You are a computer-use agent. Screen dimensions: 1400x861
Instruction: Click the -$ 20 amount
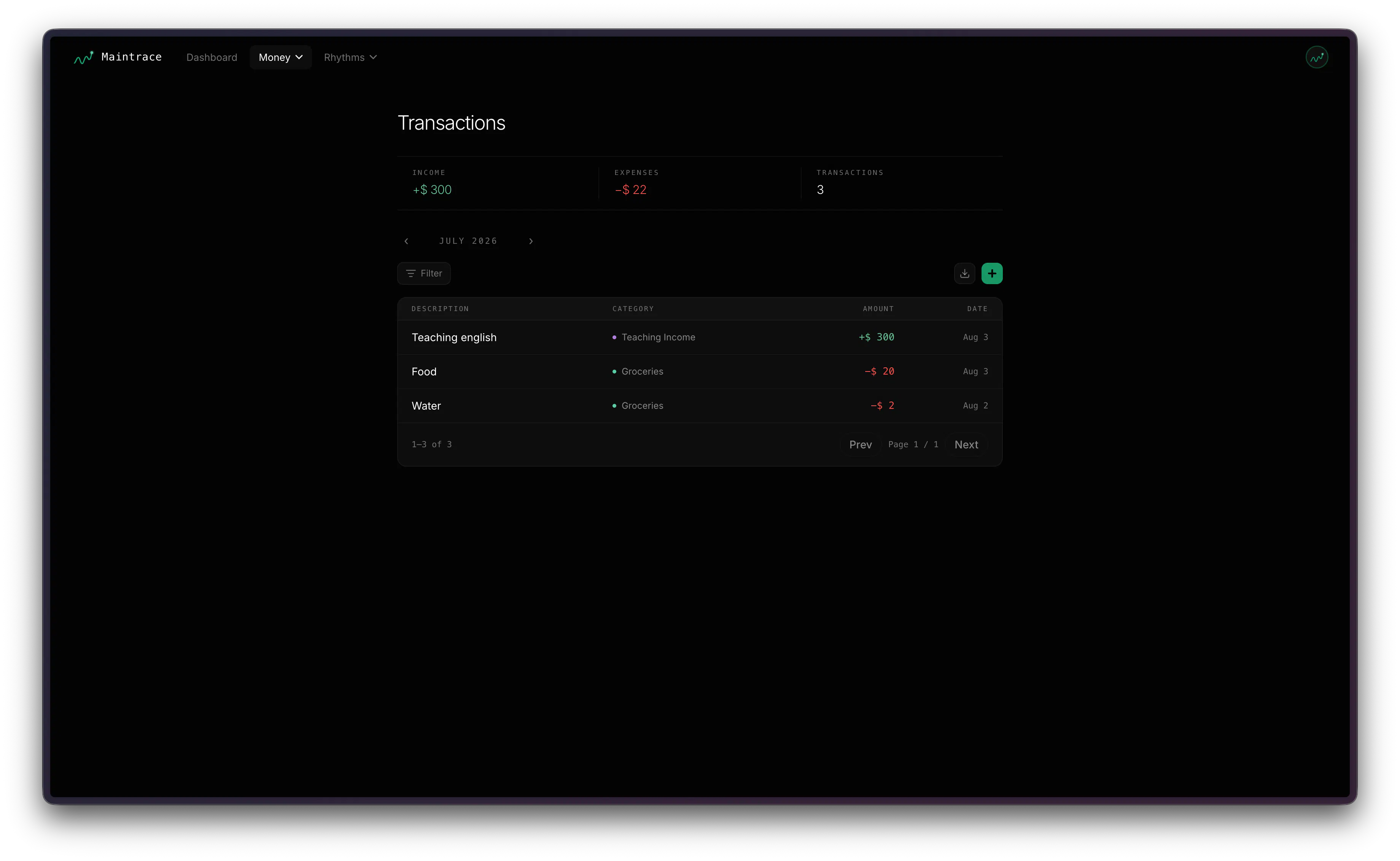pos(879,371)
